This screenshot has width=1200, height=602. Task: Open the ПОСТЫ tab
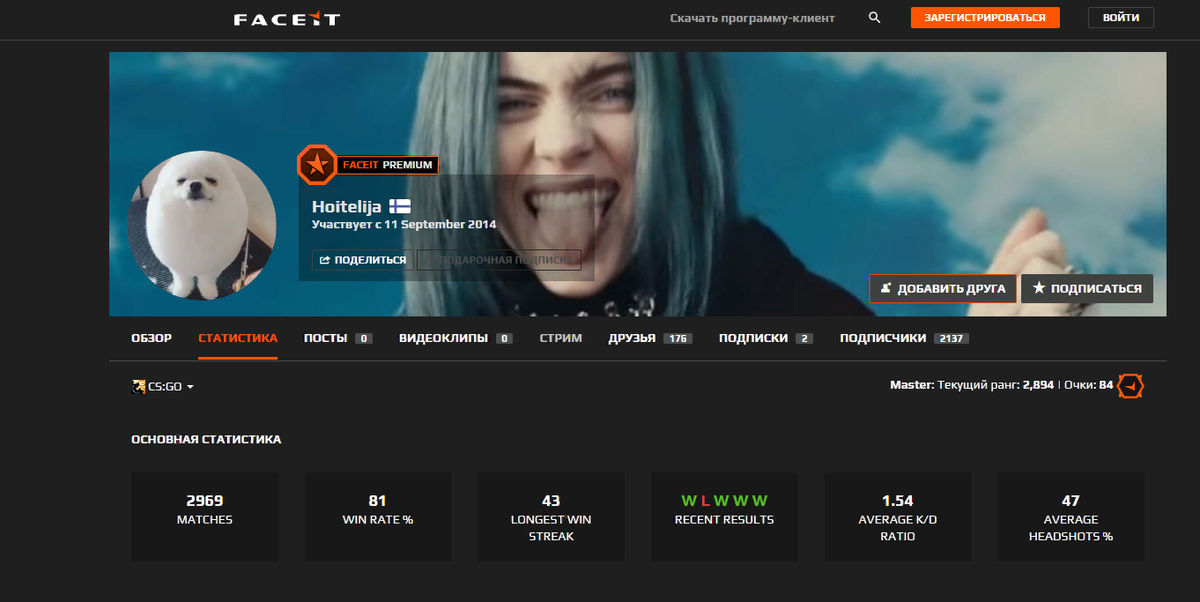(x=338, y=339)
